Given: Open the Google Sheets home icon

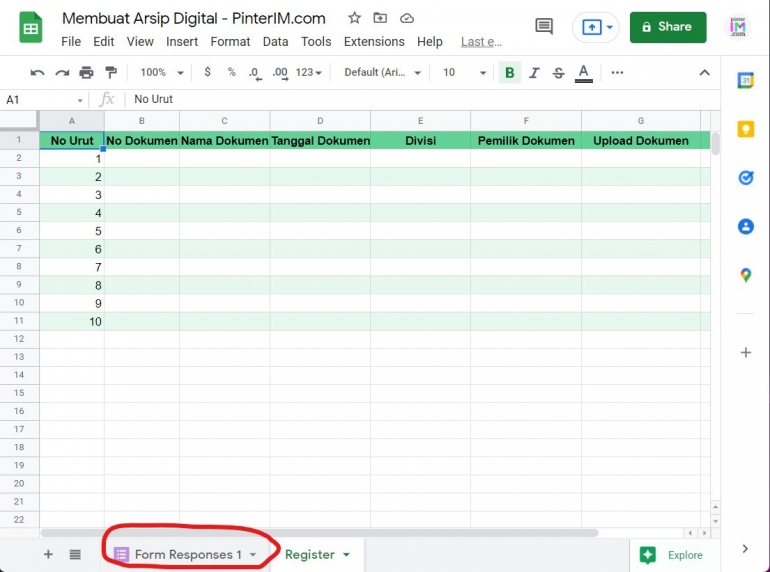Looking at the screenshot, I should coord(30,27).
